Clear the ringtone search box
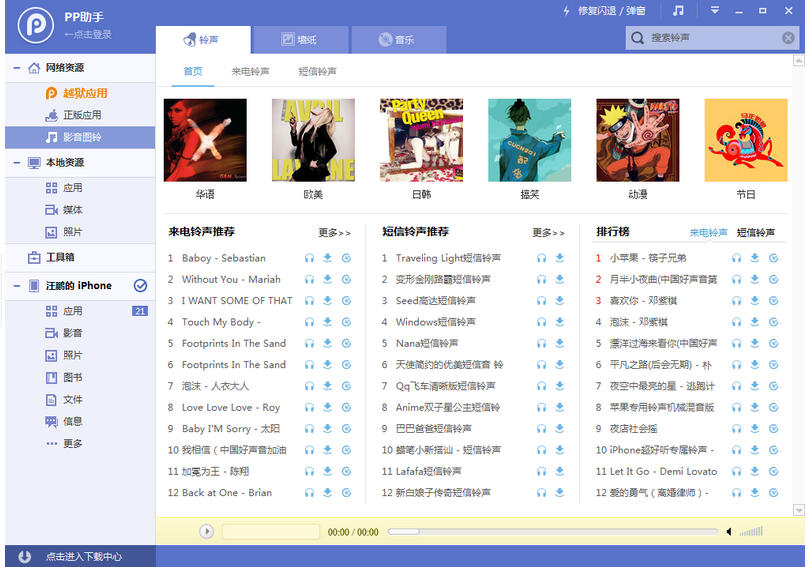Viewport: 807px width, 567px height. coord(788,38)
